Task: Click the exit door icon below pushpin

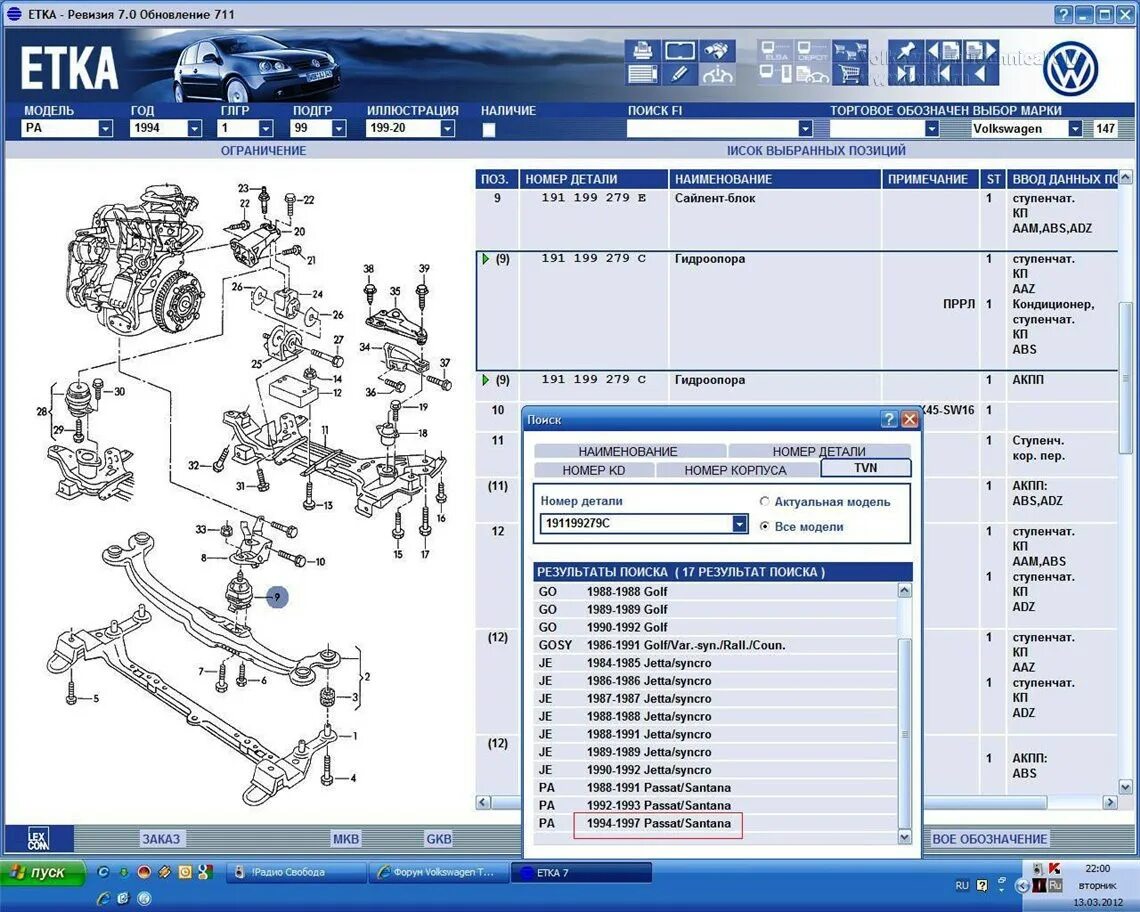Action: coord(906,74)
